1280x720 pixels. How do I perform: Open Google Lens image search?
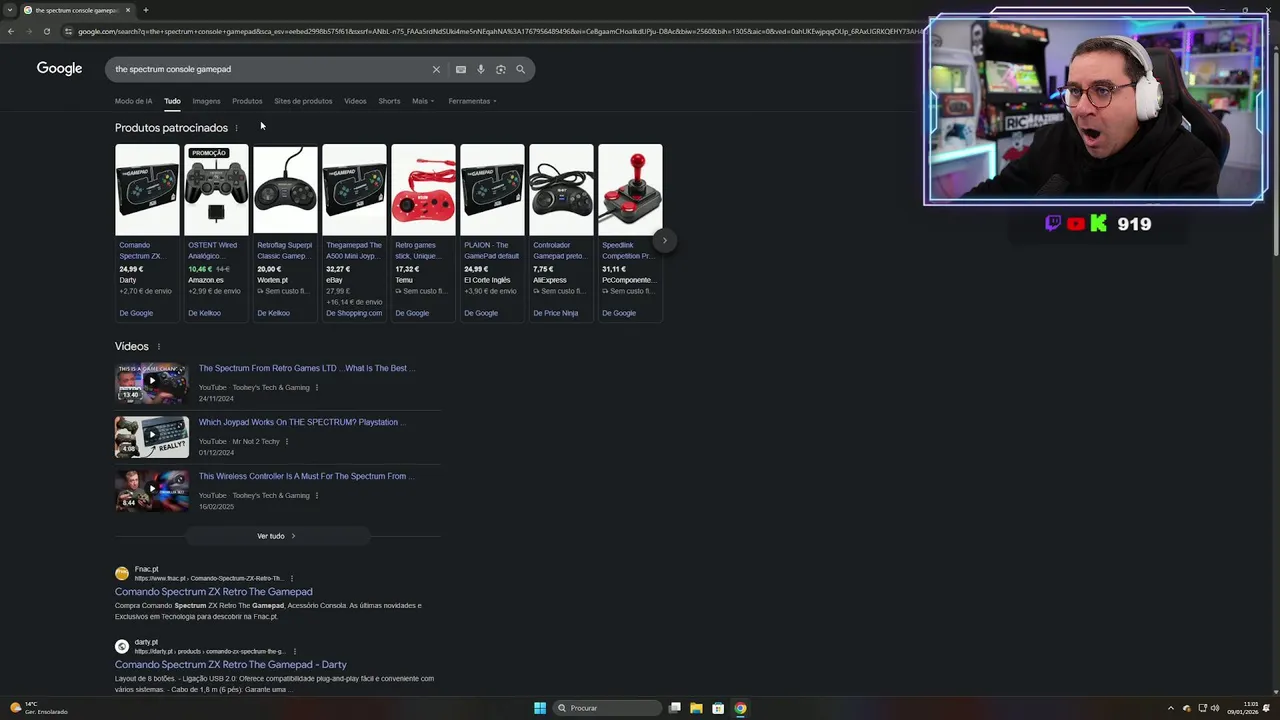pos(501,69)
